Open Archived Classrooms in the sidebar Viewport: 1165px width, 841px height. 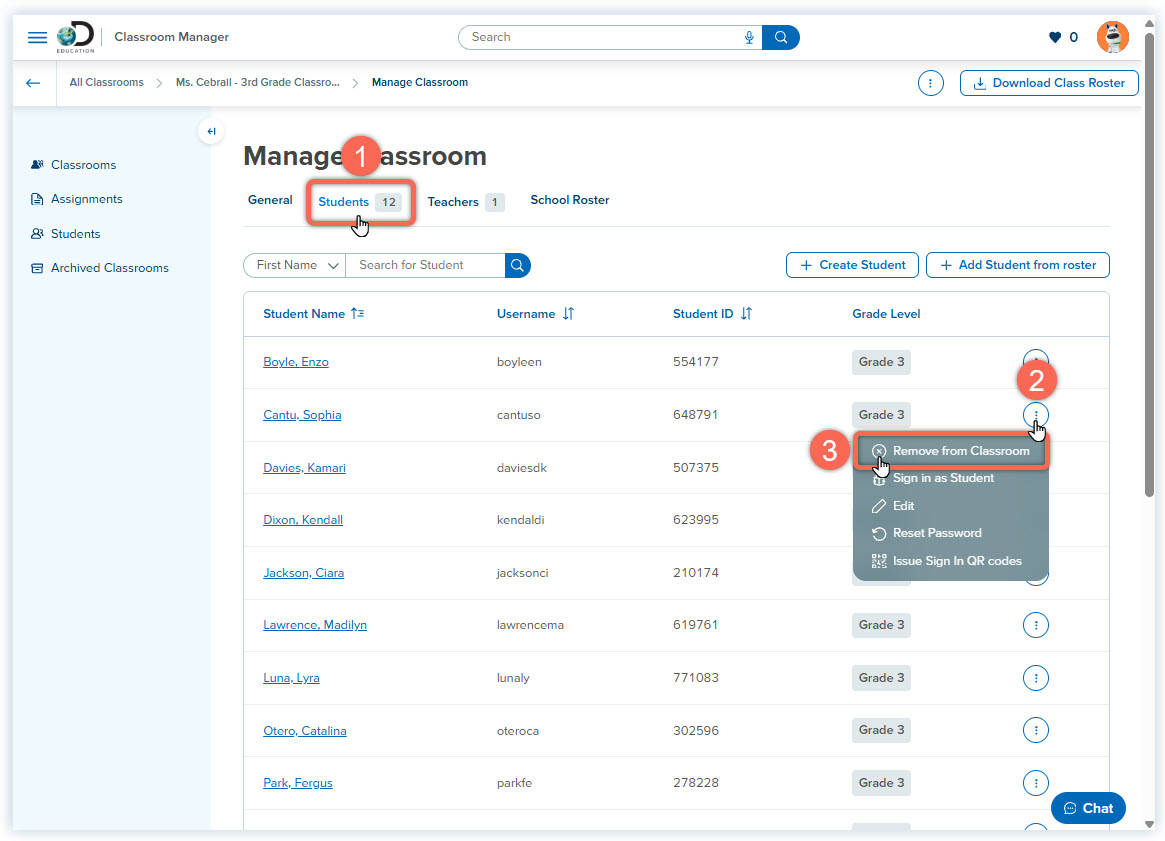[x=110, y=267]
